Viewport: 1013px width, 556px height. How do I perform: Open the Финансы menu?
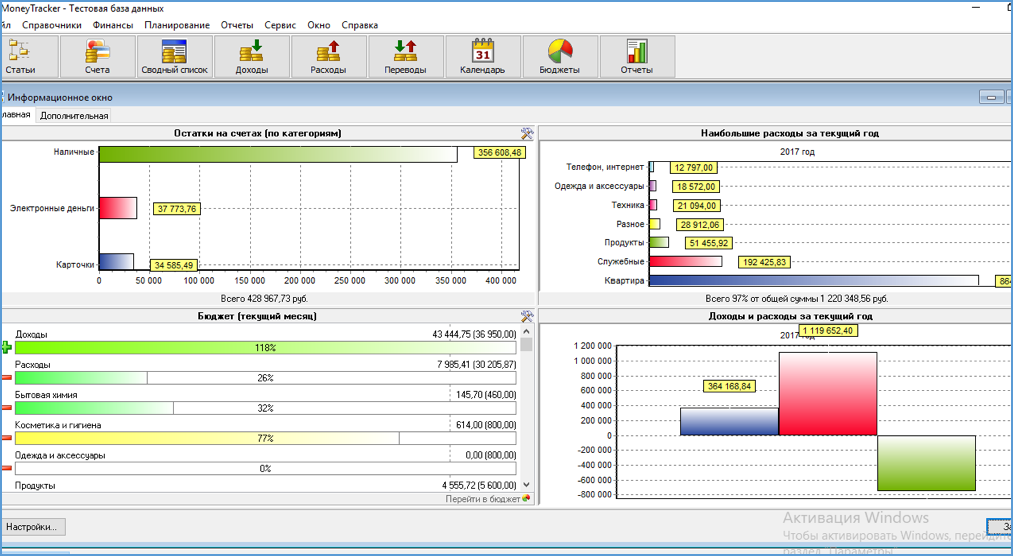pos(112,25)
